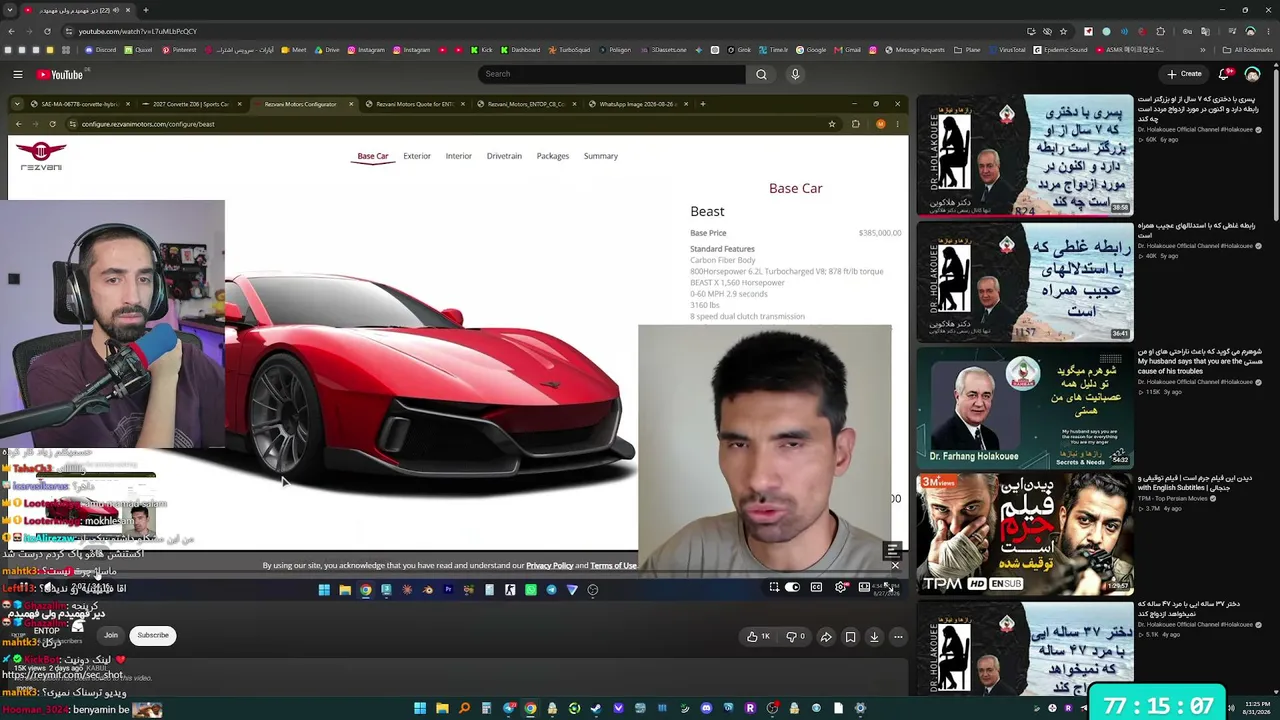The height and width of the screenshot is (720, 1280).
Task: Open the TPM Persian movie thumbnail
Action: (x=1024, y=533)
